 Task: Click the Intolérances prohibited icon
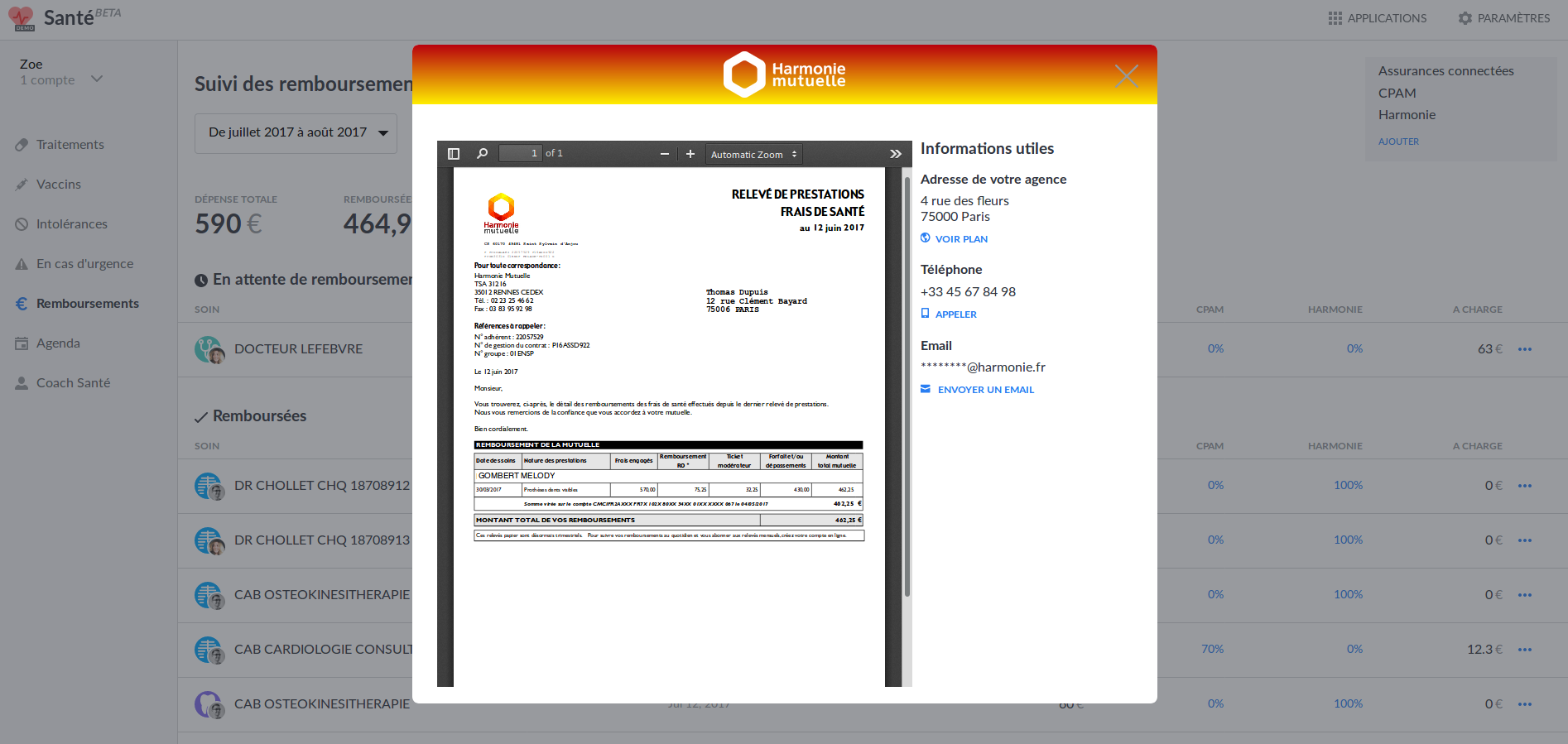pos(22,224)
